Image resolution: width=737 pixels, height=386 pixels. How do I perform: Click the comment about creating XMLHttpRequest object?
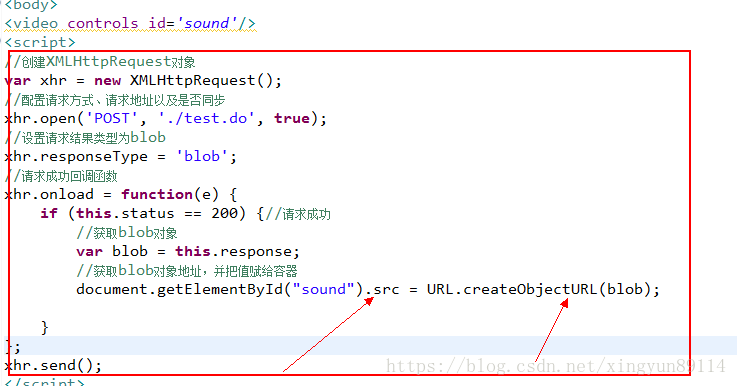(x=100, y=62)
